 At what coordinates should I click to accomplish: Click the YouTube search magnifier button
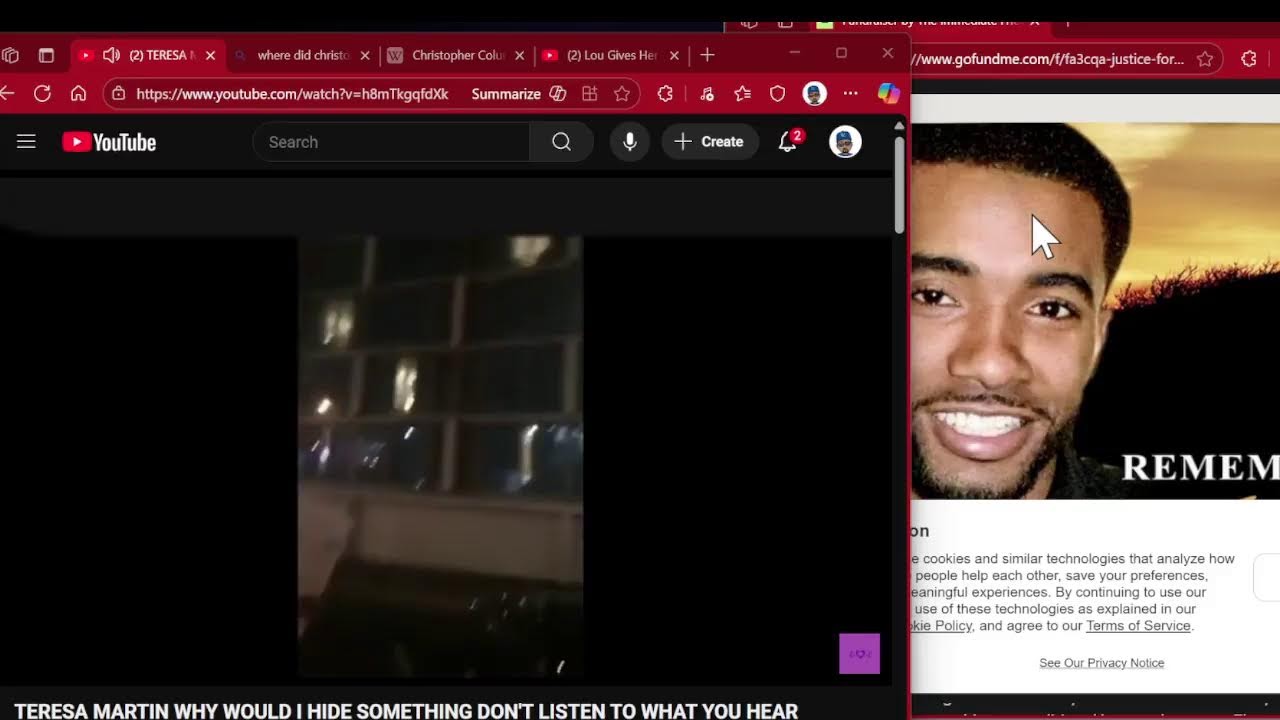pyautogui.click(x=561, y=142)
